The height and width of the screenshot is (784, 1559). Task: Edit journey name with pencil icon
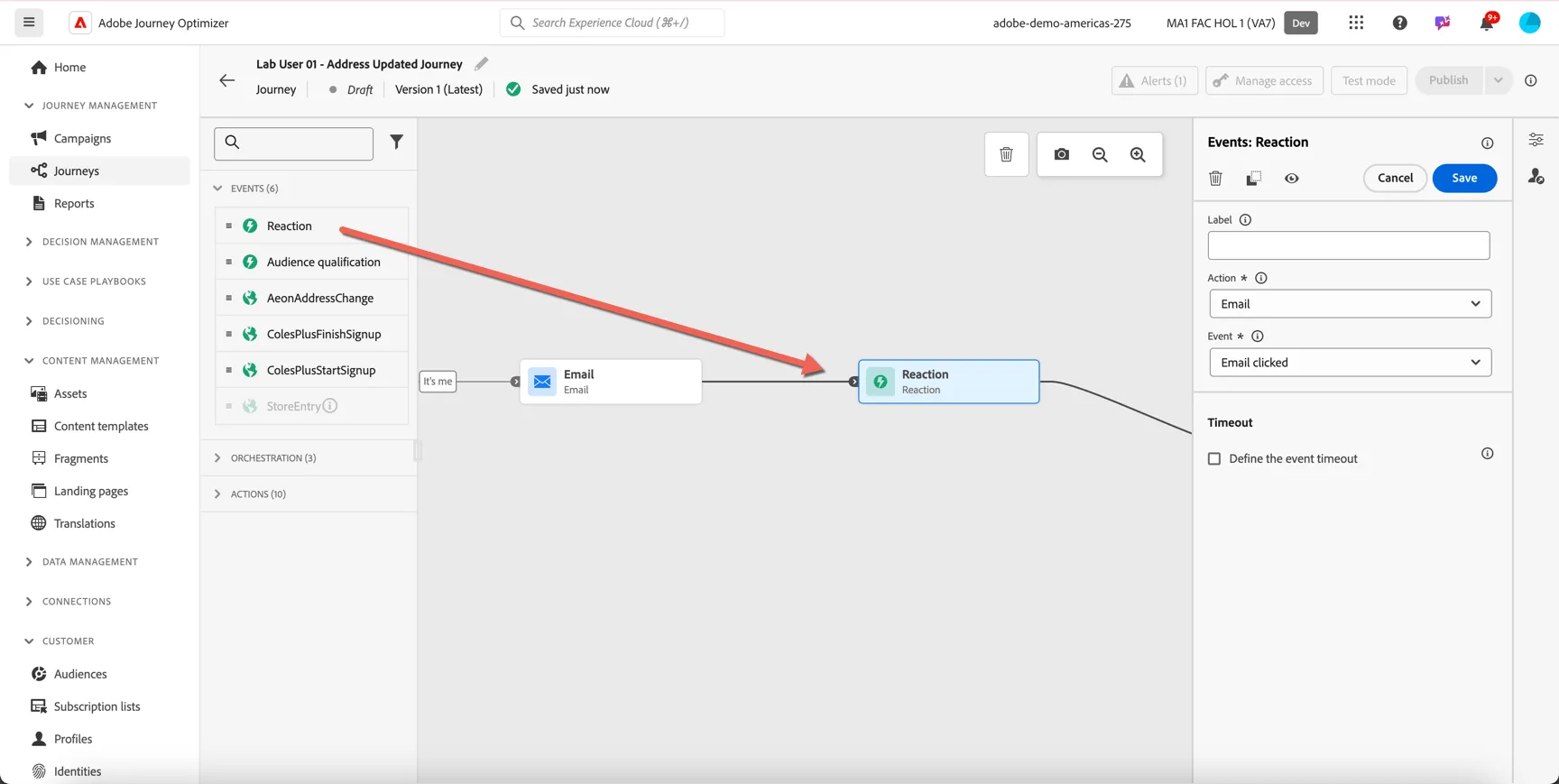tap(481, 63)
